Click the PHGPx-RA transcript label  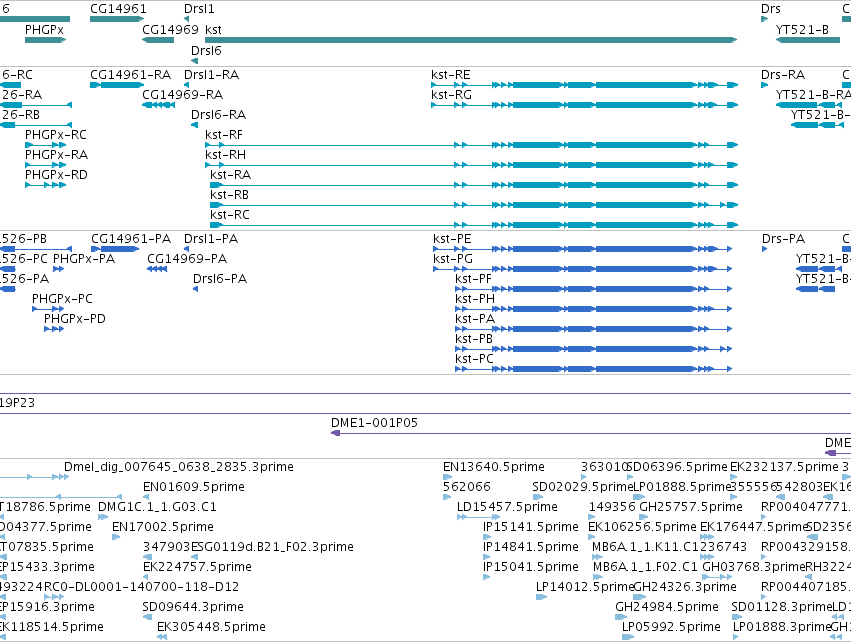pos(56,155)
